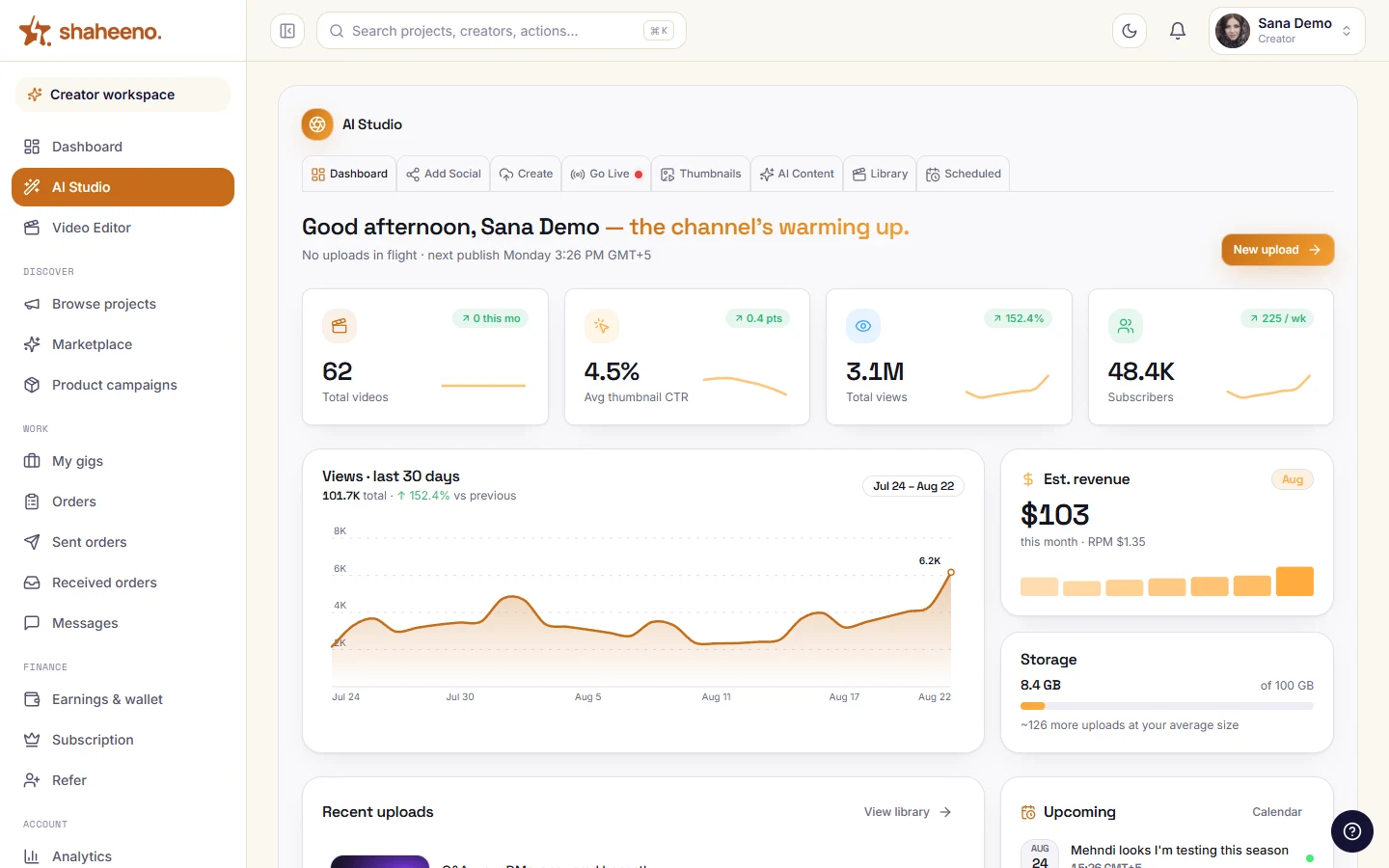Click the New upload button
1389x868 pixels.
click(x=1277, y=250)
